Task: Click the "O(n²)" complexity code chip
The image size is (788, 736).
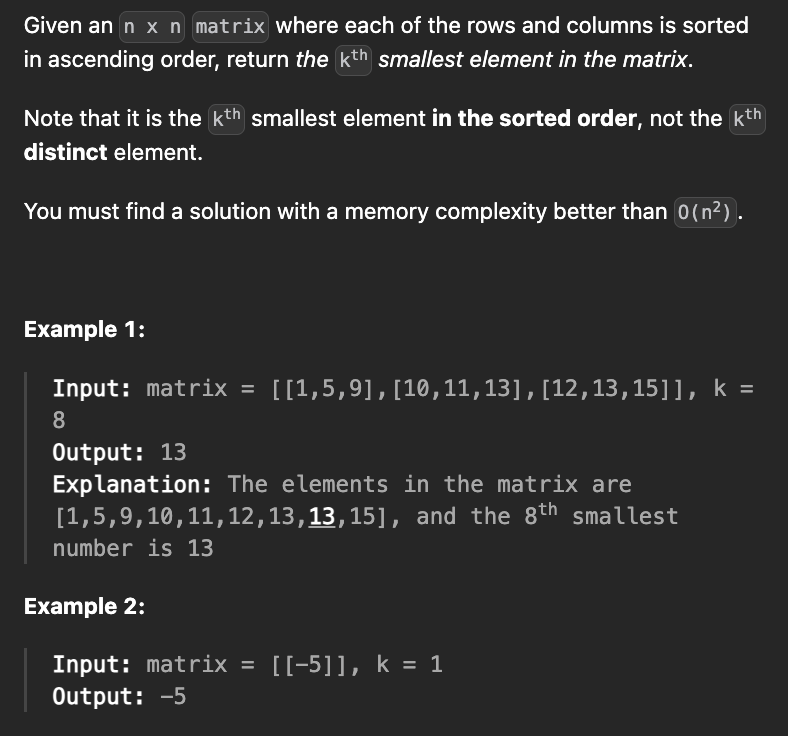Action: point(706,212)
